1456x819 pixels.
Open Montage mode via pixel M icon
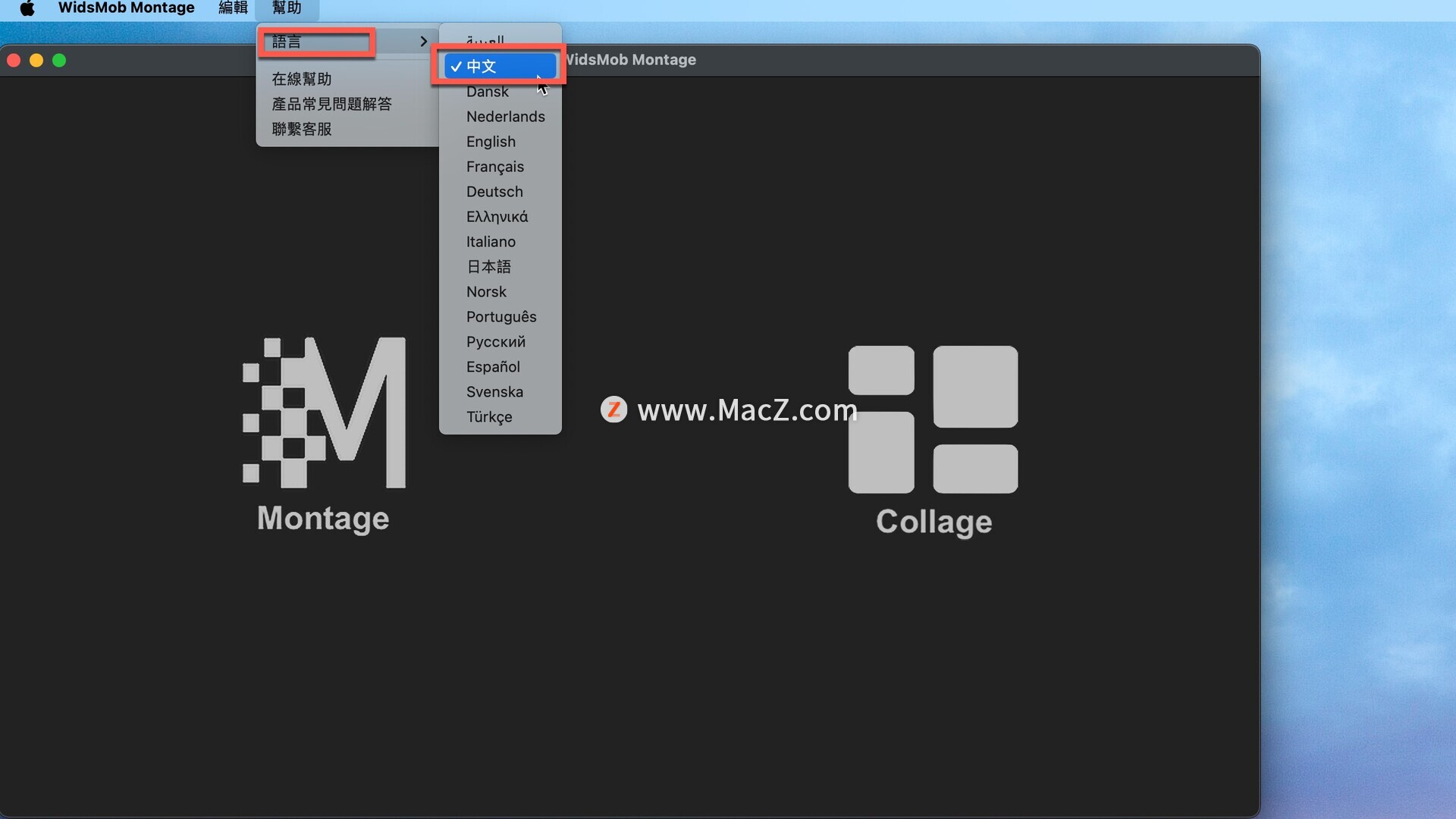click(x=324, y=413)
